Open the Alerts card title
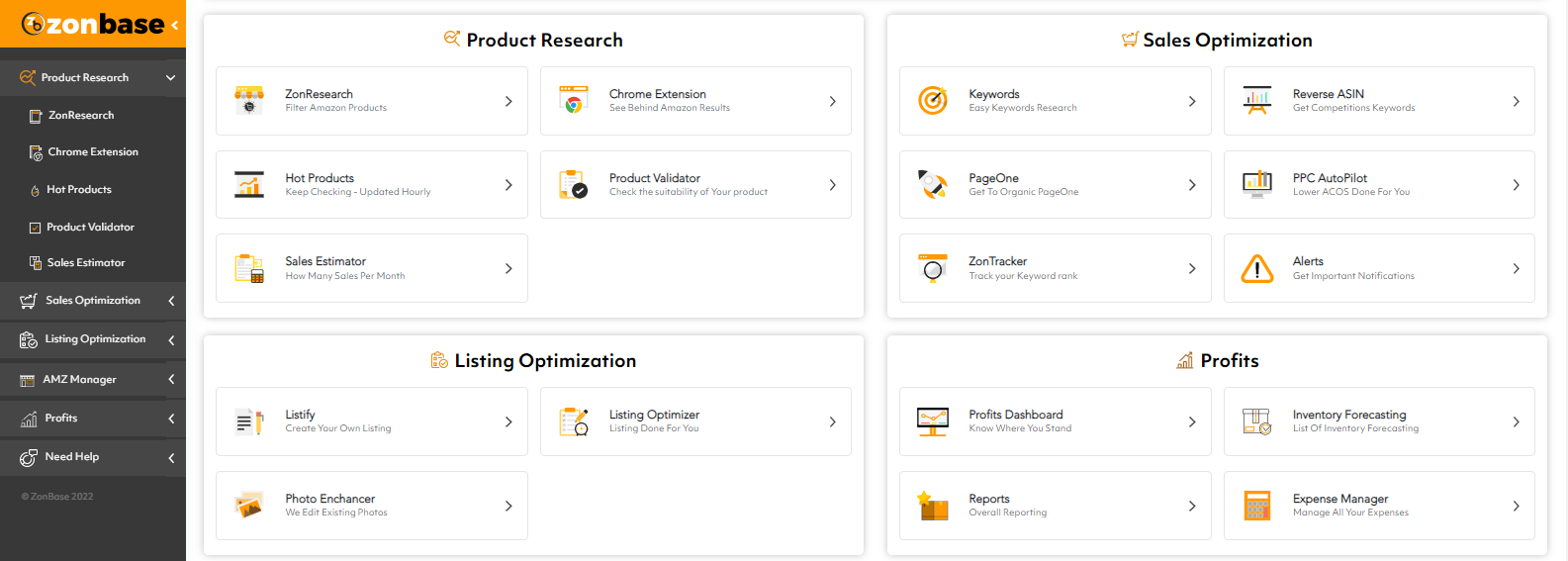This screenshot has width=1568, height=561. pyautogui.click(x=1308, y=261)
